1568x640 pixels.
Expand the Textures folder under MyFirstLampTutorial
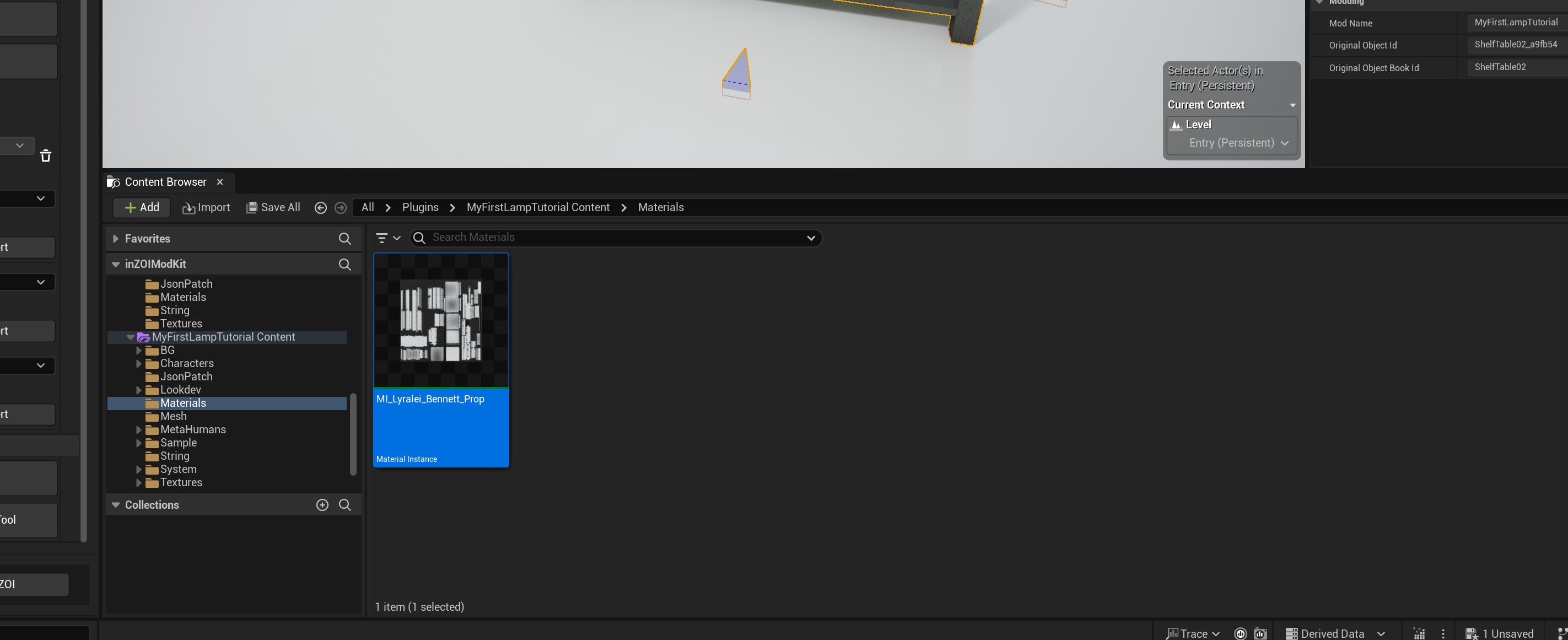[x=139, y=483]
